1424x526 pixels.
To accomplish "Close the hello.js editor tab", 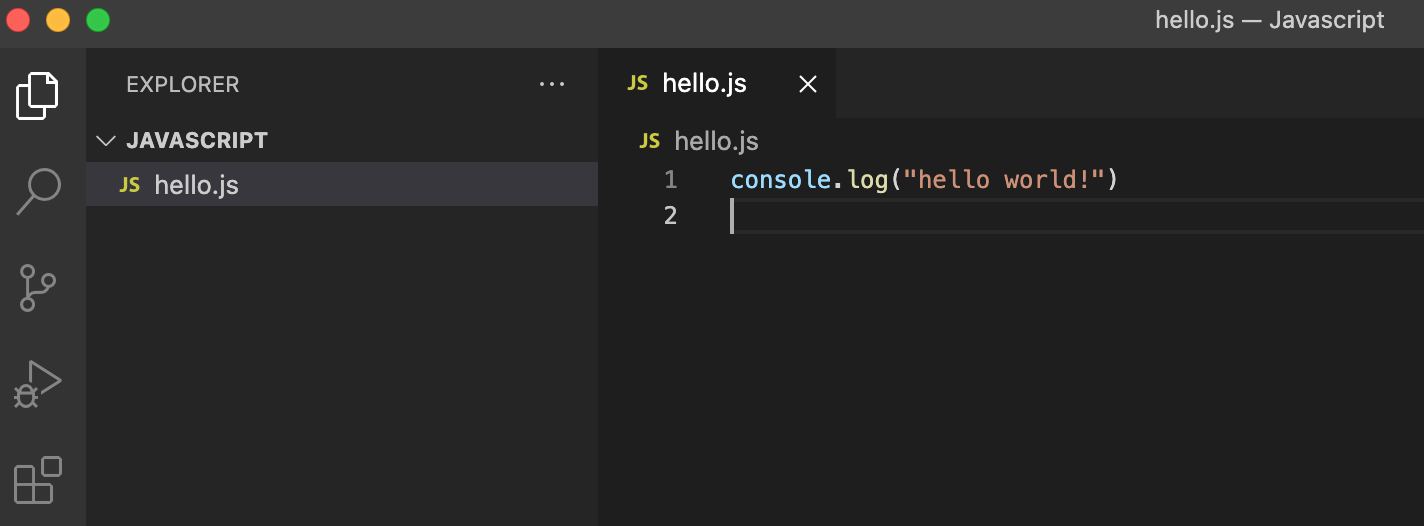I will tap(808, 84).
